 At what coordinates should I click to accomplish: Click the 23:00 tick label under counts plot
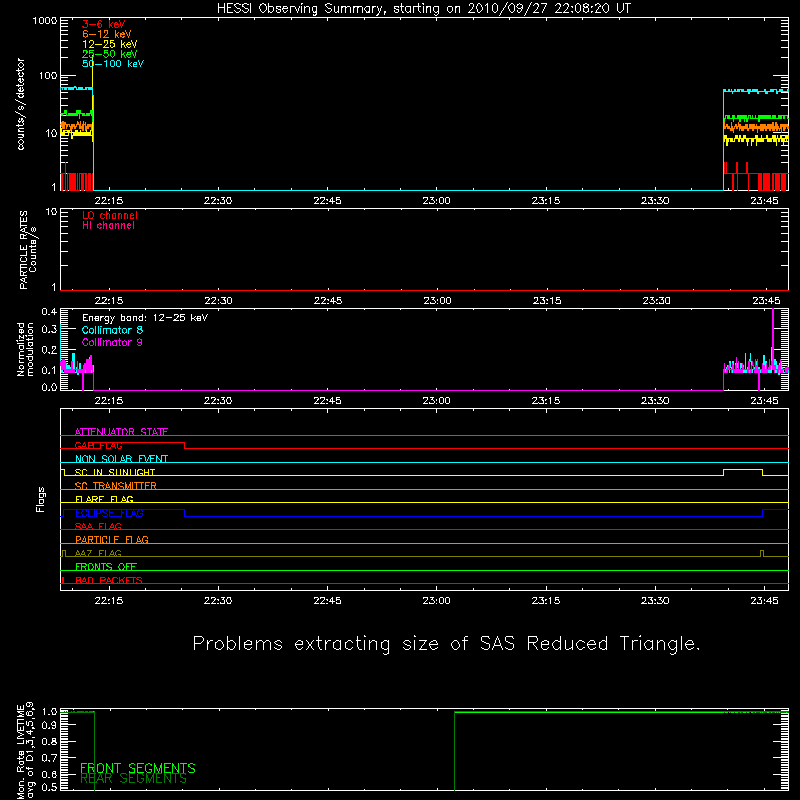coord(436,201)
